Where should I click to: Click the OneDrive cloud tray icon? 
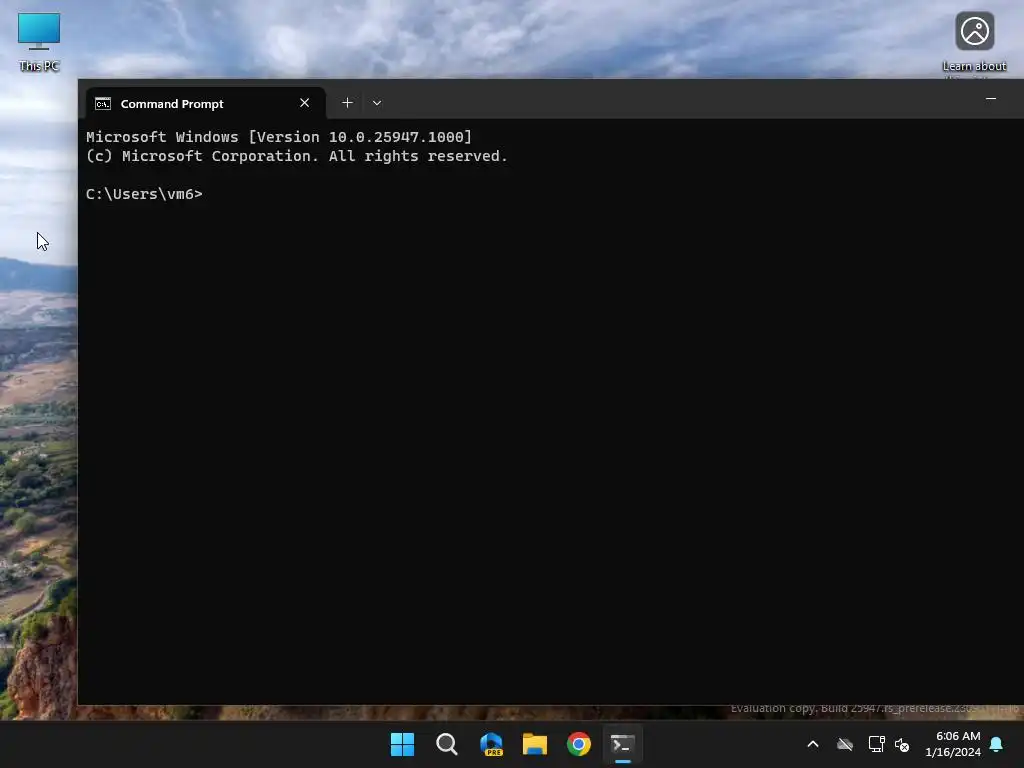pyautogui.click(x=845, y=744)
